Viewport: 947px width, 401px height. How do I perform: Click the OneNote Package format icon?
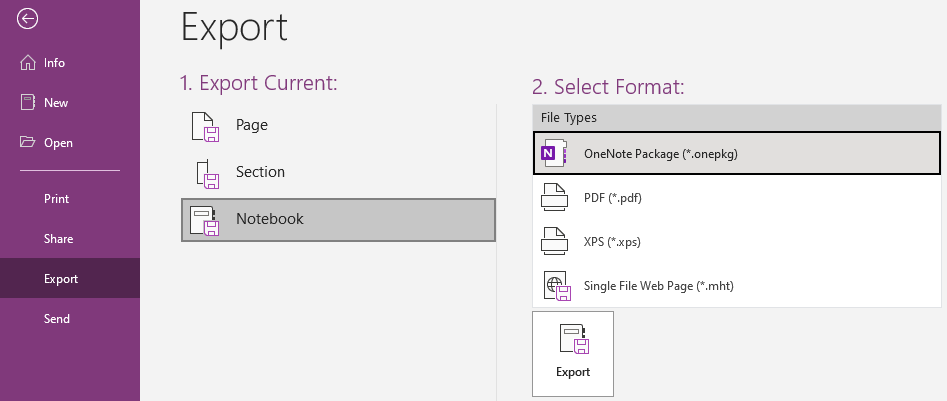point(553,154)
